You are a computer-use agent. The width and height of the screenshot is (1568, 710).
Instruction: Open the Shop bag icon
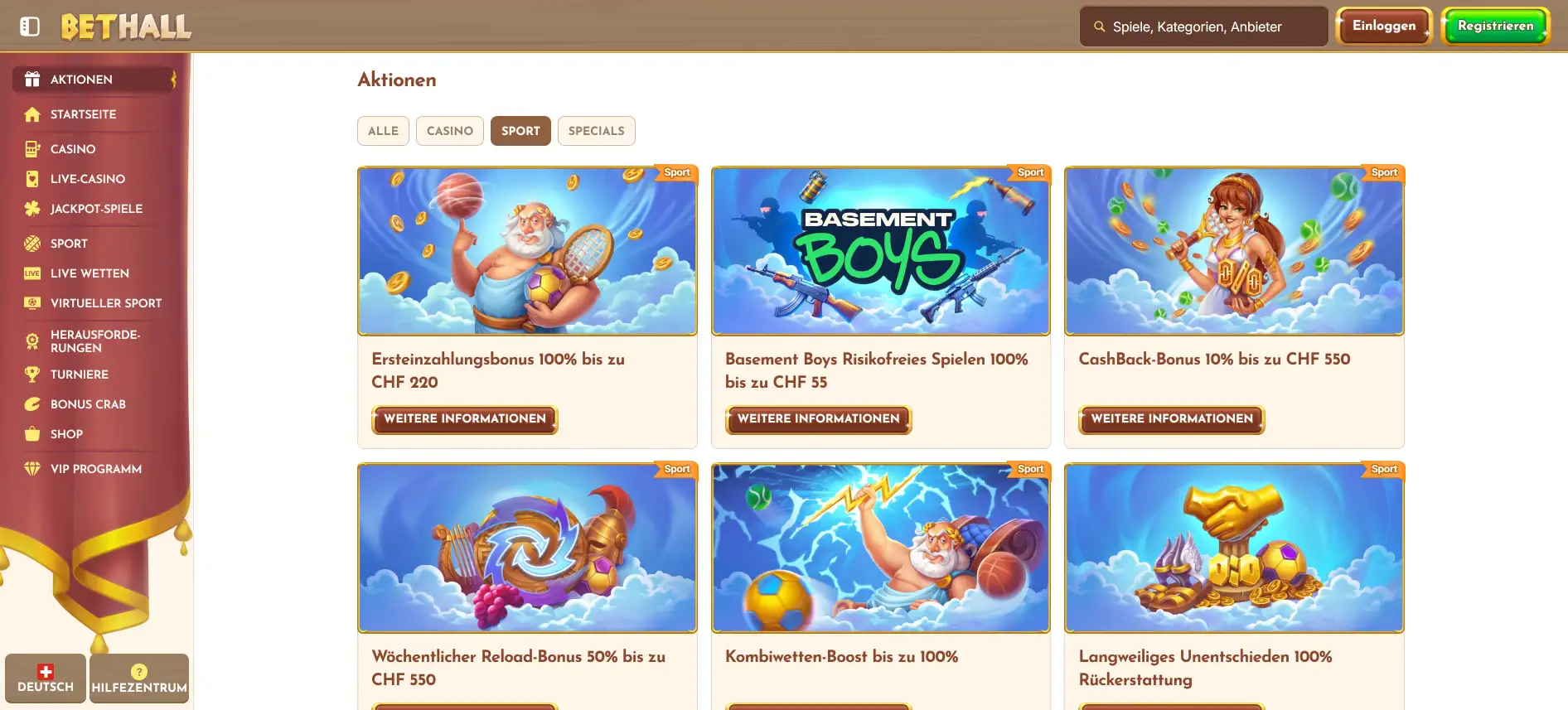[32, 434]
